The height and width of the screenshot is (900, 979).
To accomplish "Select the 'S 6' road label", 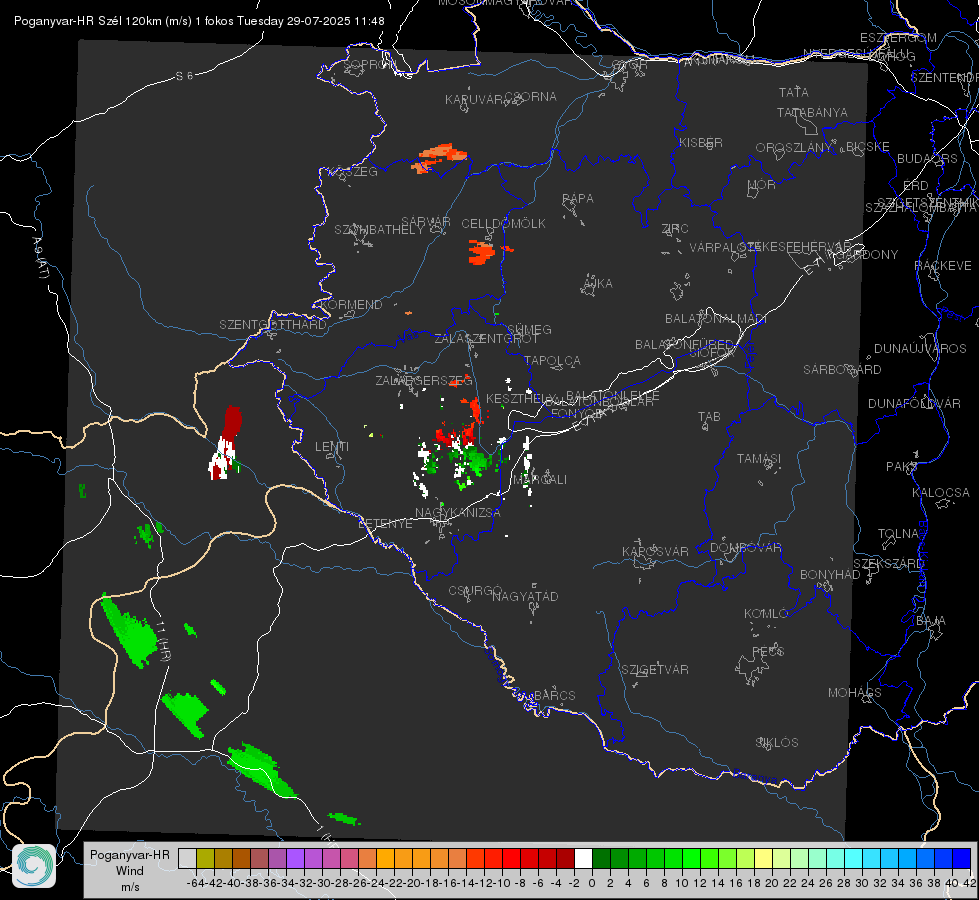I will (184, 76).
